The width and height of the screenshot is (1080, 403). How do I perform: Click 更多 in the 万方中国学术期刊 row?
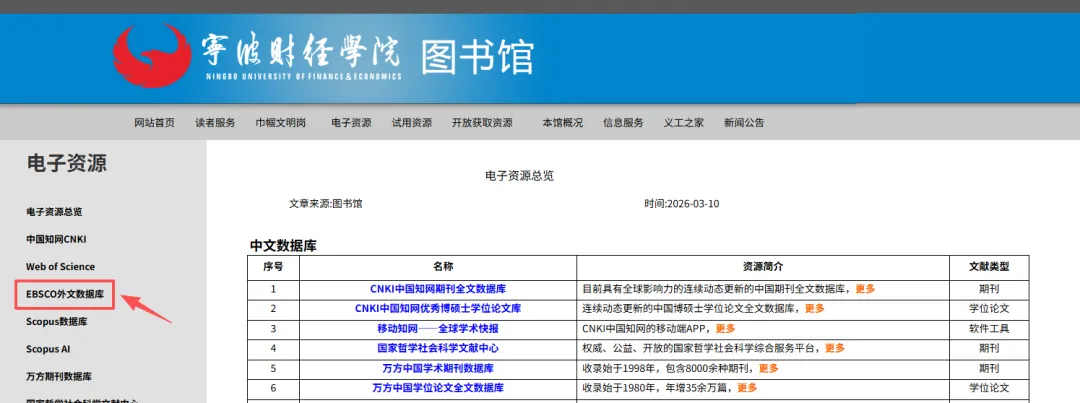click(x=769, y=368)
